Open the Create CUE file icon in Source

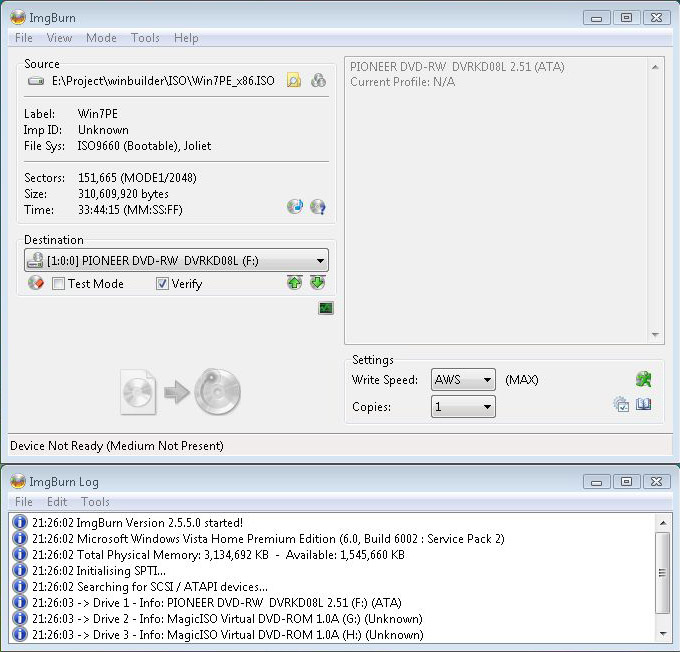(x=318, y=80)
